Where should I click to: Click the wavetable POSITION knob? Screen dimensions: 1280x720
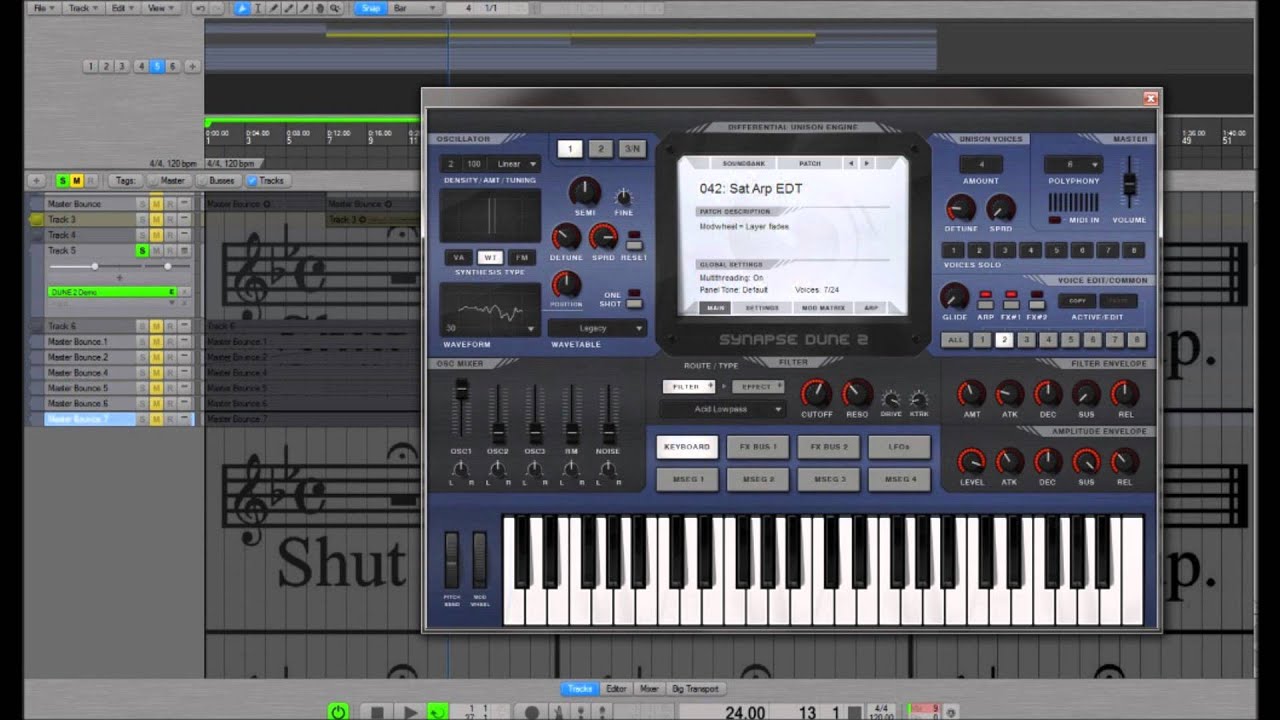tap(566, 284)
